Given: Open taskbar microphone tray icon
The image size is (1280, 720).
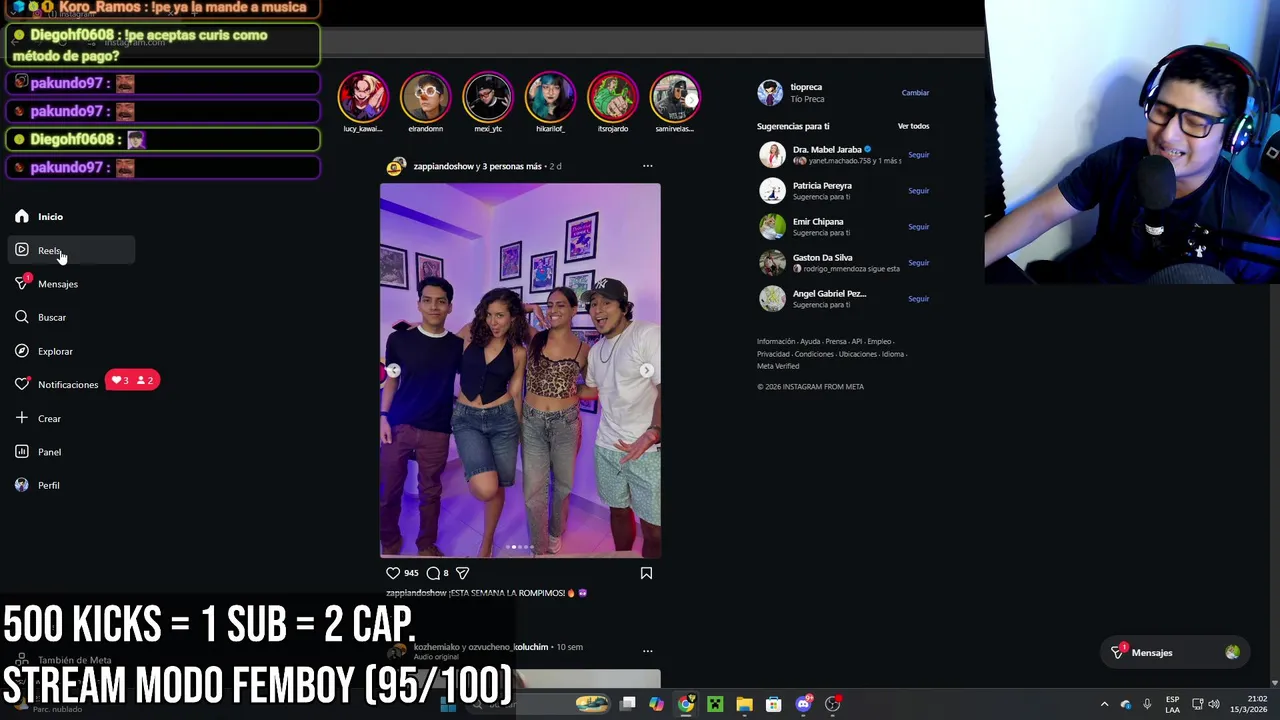Looking at the screenshot, I should pyautogui.click(x=1147, y=704).
